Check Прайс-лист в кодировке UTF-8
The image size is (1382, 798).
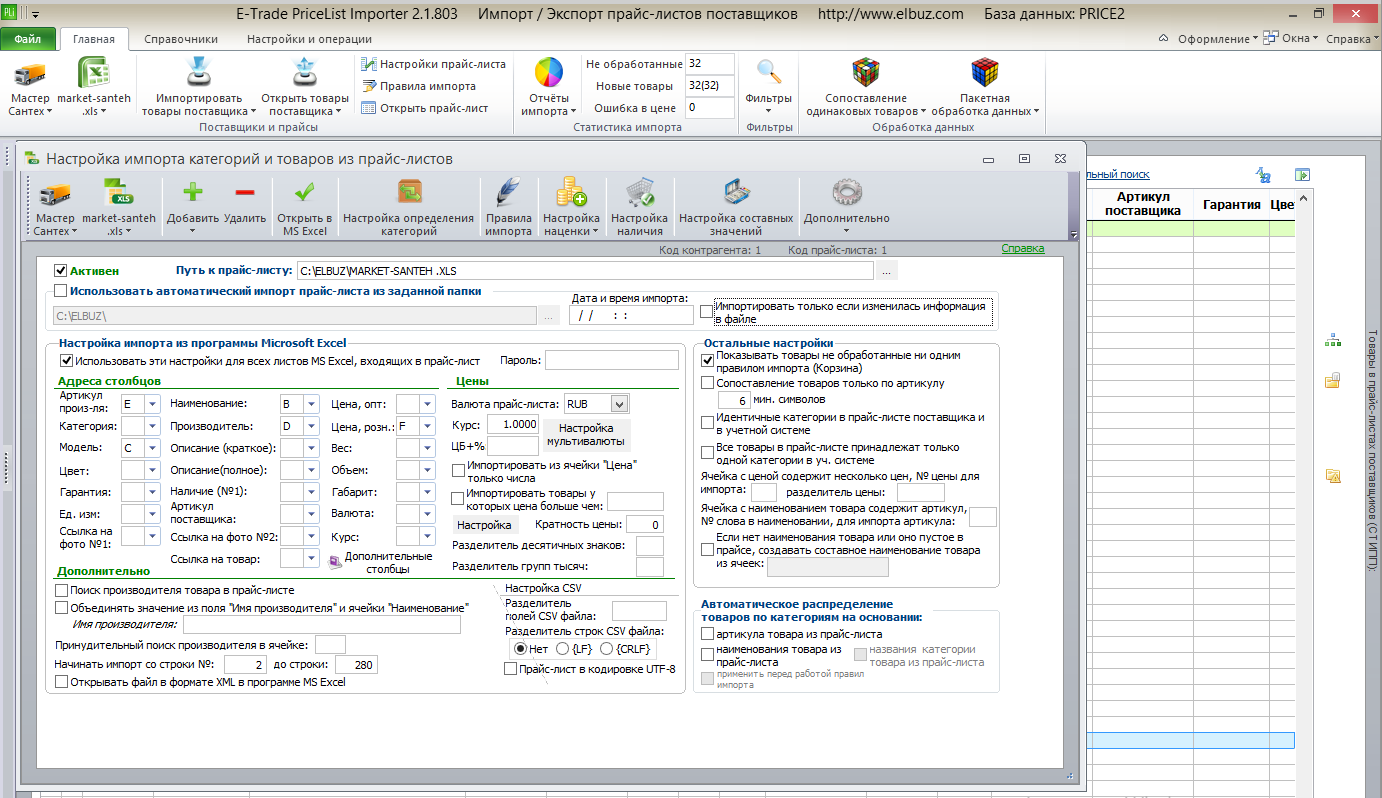point(511,669)
